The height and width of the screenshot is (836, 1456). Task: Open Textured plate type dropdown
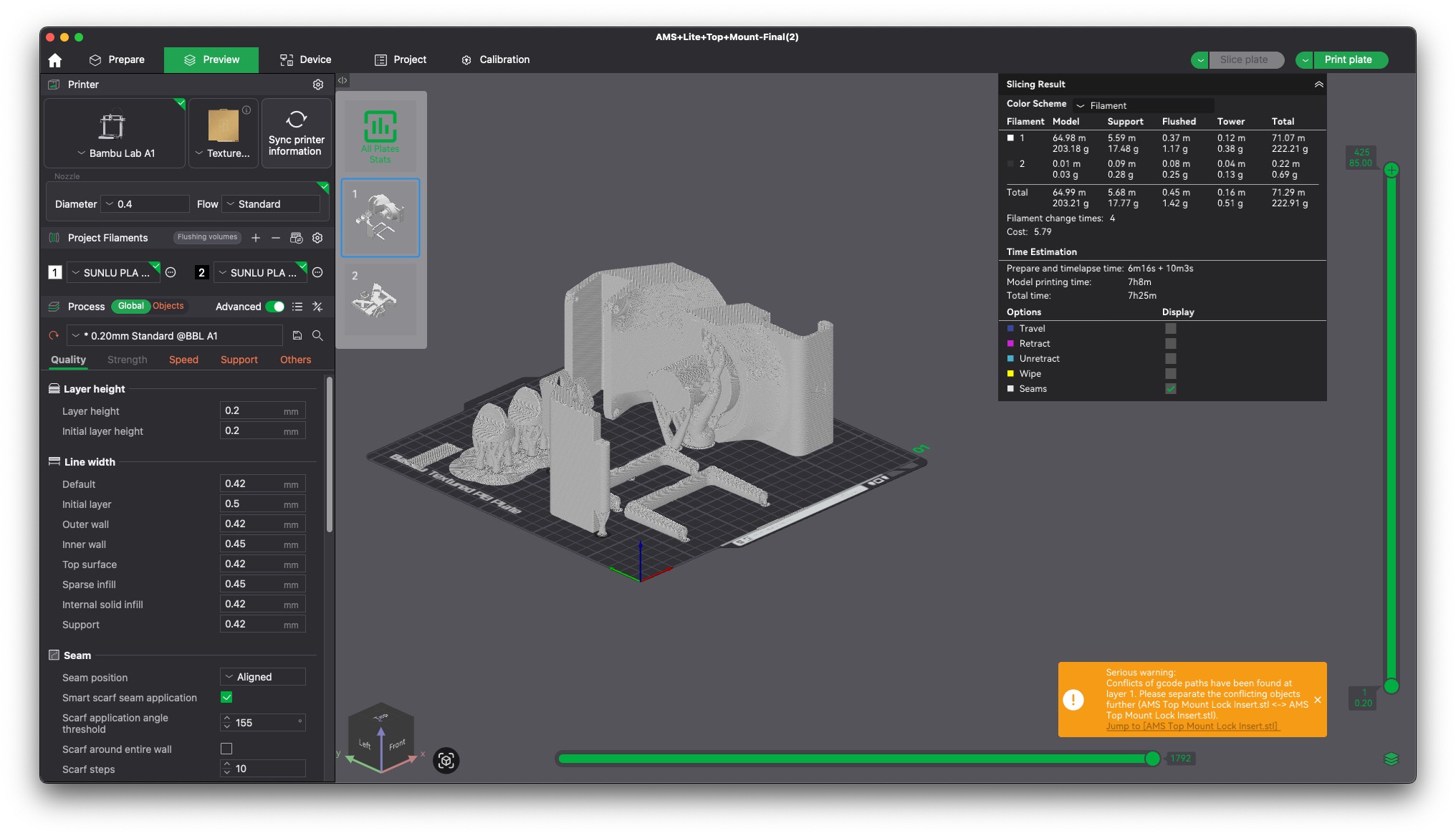tap(223, 153)
